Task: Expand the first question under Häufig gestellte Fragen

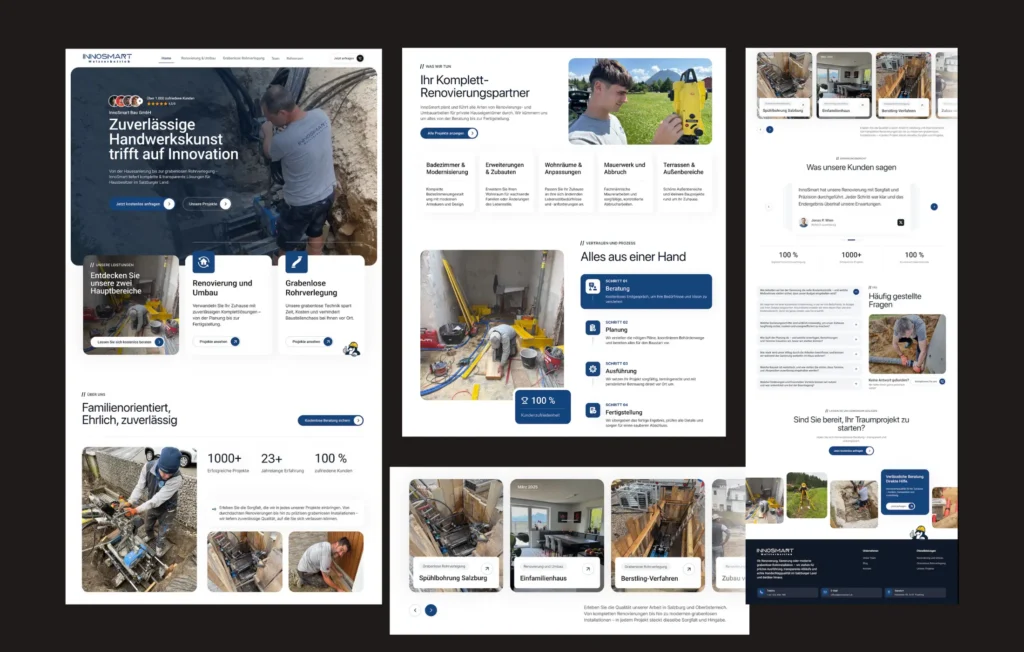Action: [856, 293]
